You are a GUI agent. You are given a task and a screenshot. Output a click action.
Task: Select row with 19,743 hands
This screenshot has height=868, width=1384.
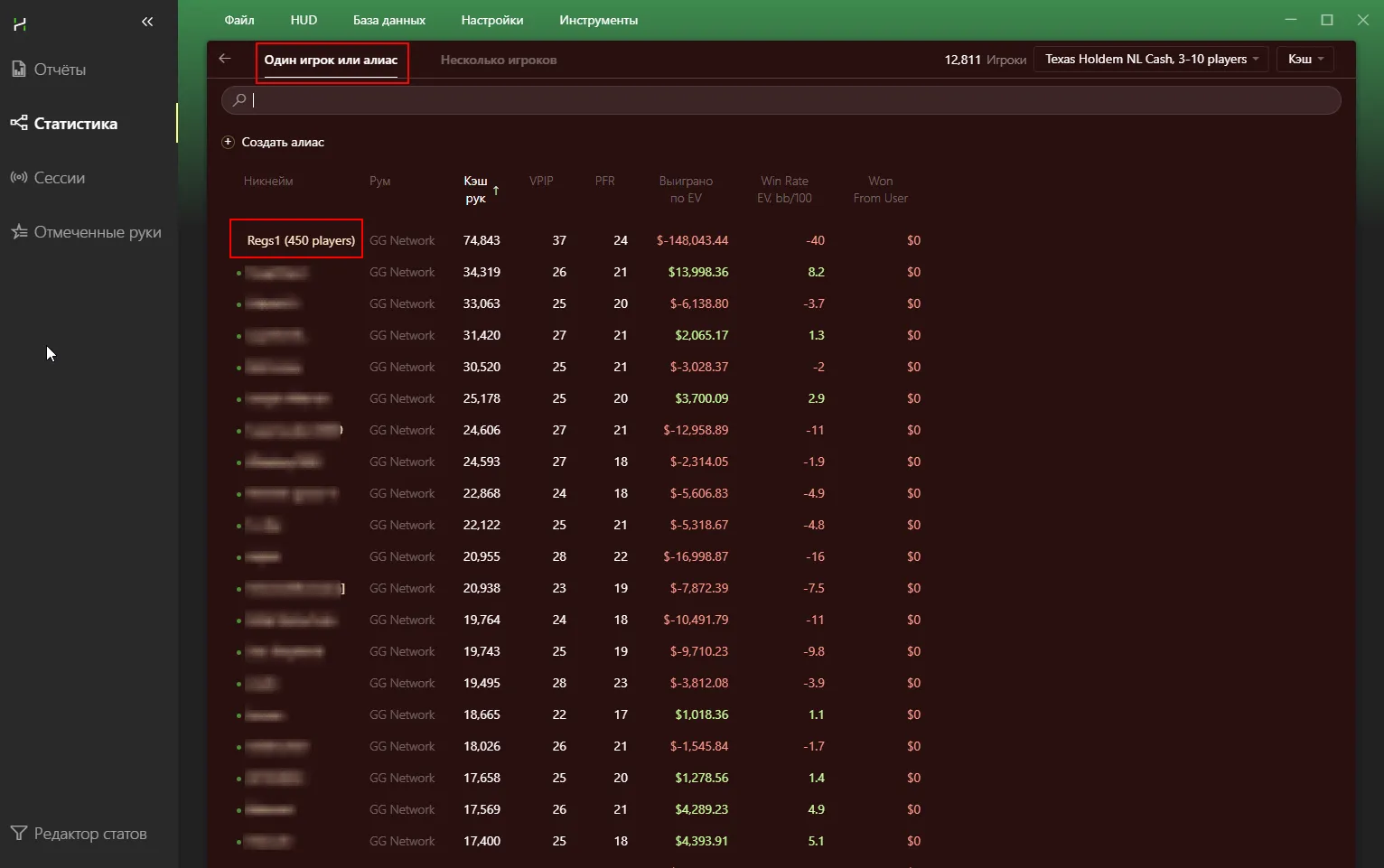tap(578, 651)
